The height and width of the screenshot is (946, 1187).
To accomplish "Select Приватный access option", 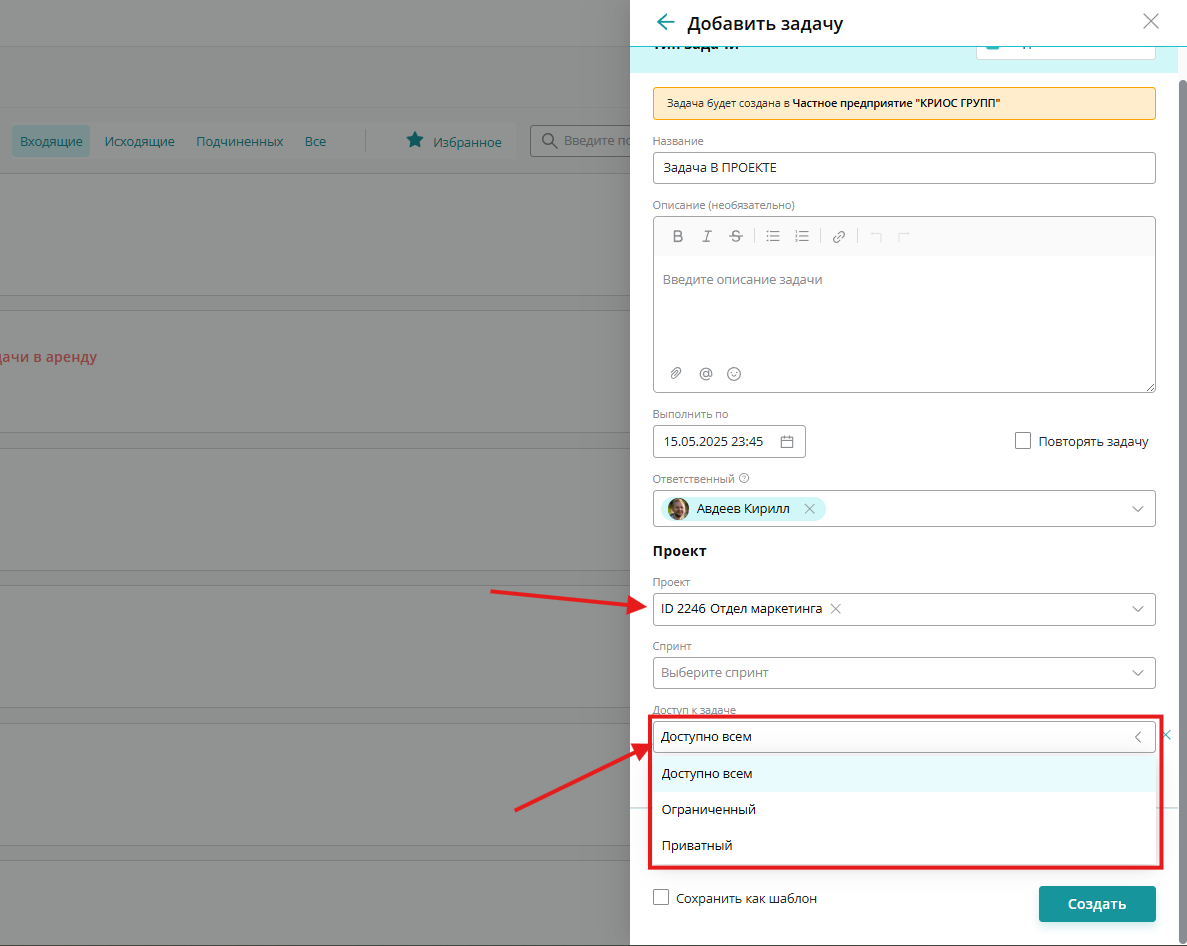I will click(905, 845).
